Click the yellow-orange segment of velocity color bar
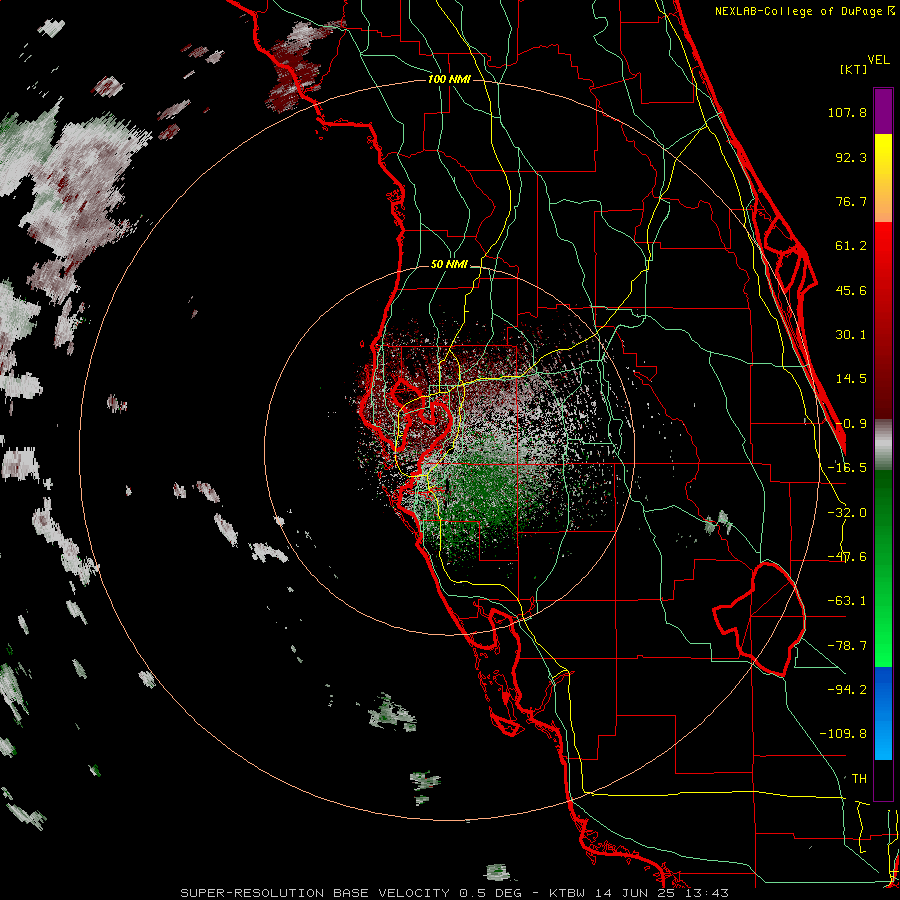 (x=883, y=179)
